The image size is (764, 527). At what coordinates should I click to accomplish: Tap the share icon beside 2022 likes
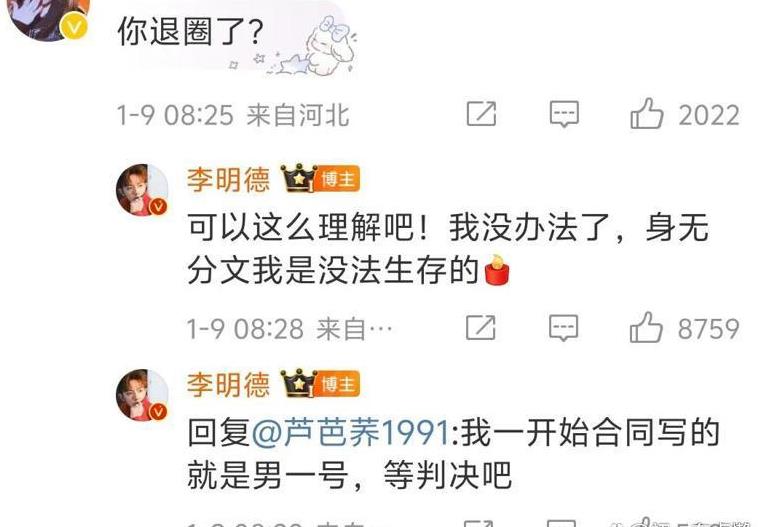481,114
